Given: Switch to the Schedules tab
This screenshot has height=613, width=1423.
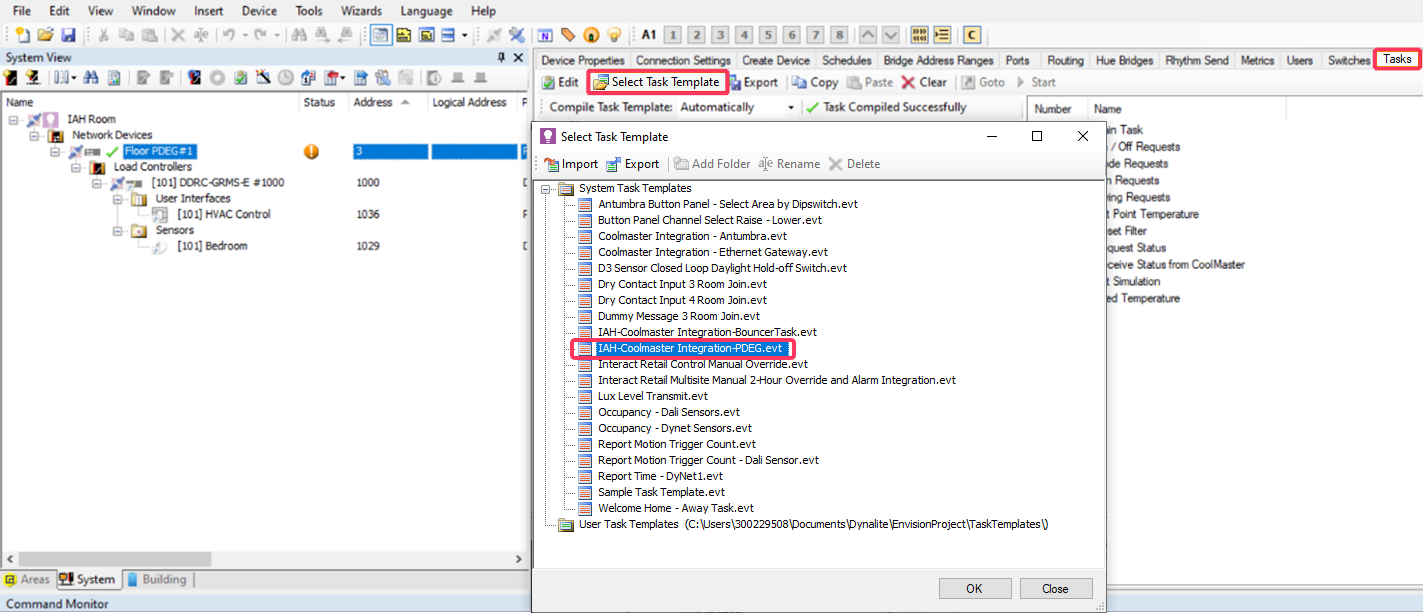Looking at the screenshot, I should [x=846, y=60].
